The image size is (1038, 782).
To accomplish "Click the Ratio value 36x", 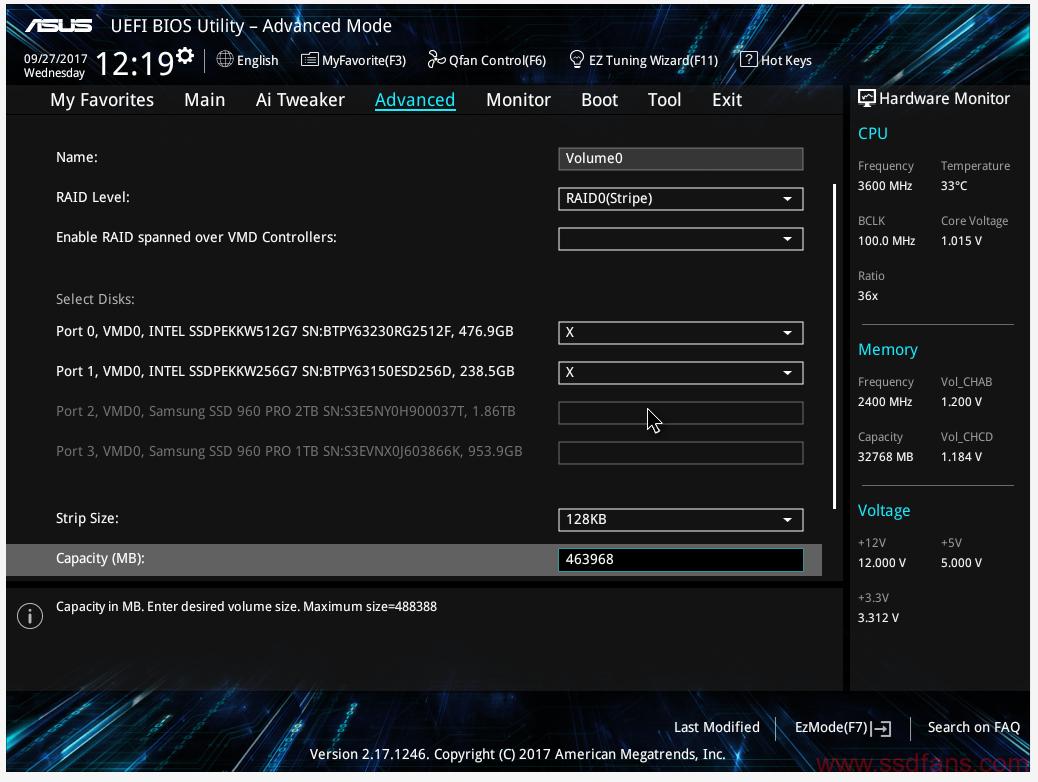I will (x=868, y=296).
